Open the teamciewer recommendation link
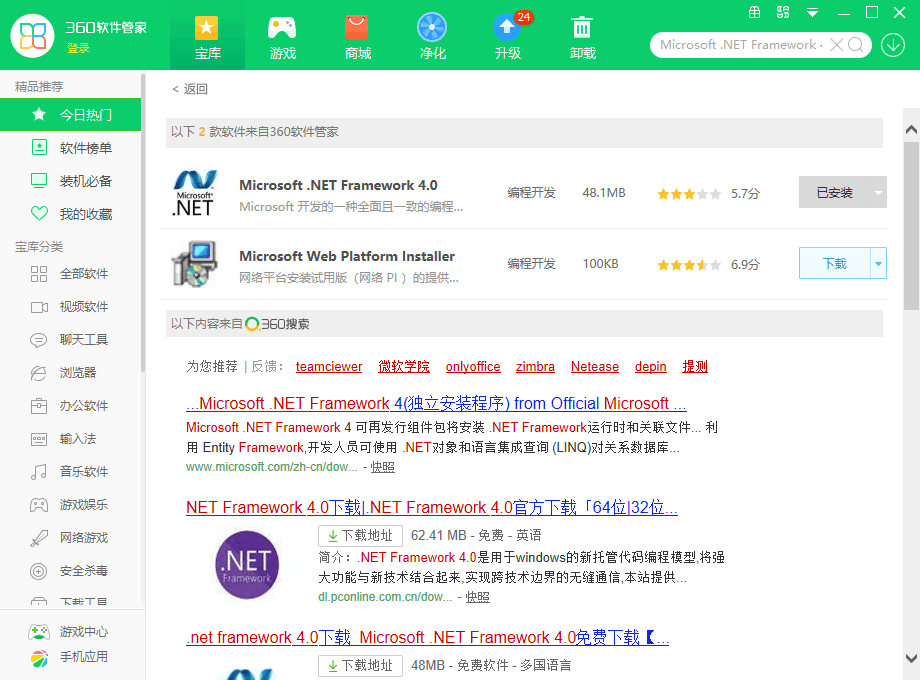This screenshot has height=680, width=920. 329,366
